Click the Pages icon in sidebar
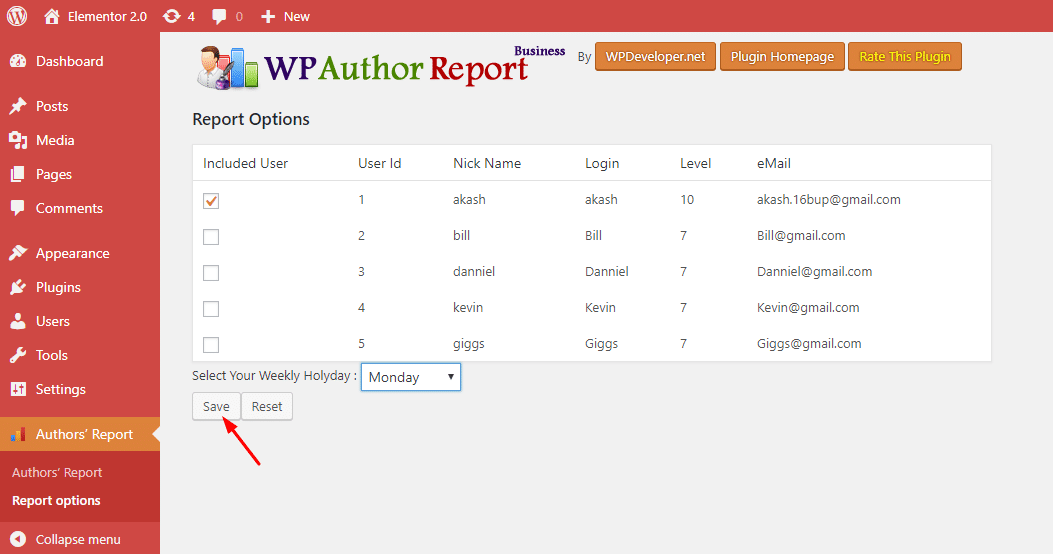 18,175
